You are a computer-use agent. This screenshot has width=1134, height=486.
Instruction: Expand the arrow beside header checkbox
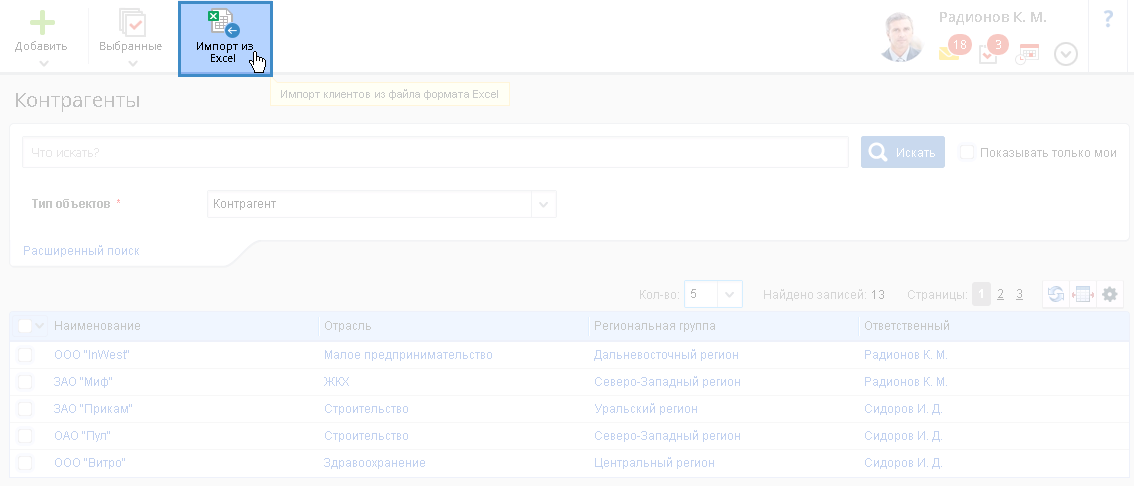(x=39, y=326)
